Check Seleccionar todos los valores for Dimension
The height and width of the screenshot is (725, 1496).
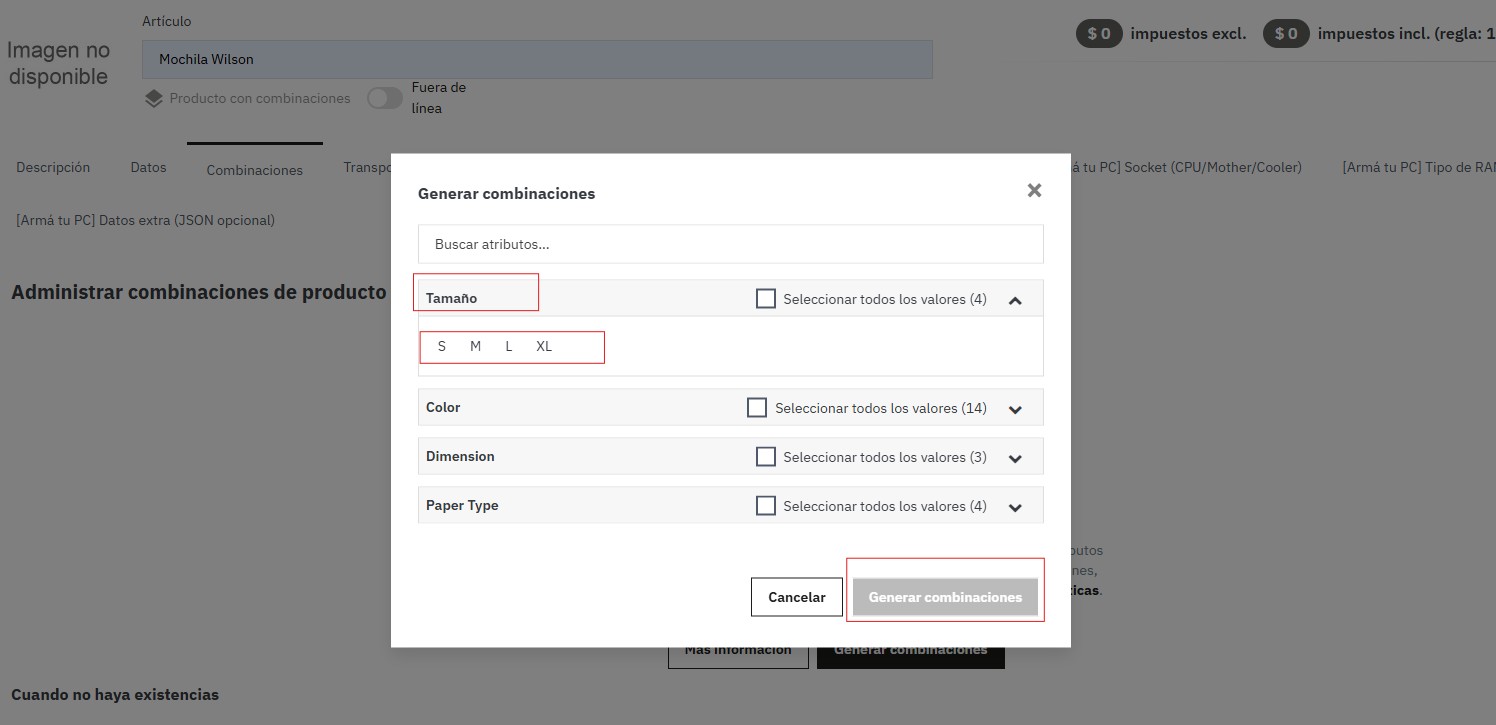pyautogui.click(x=766, y=457)
